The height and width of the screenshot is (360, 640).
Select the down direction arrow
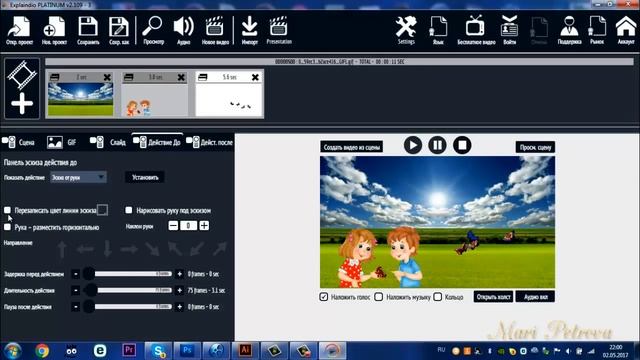pos(107,249)
